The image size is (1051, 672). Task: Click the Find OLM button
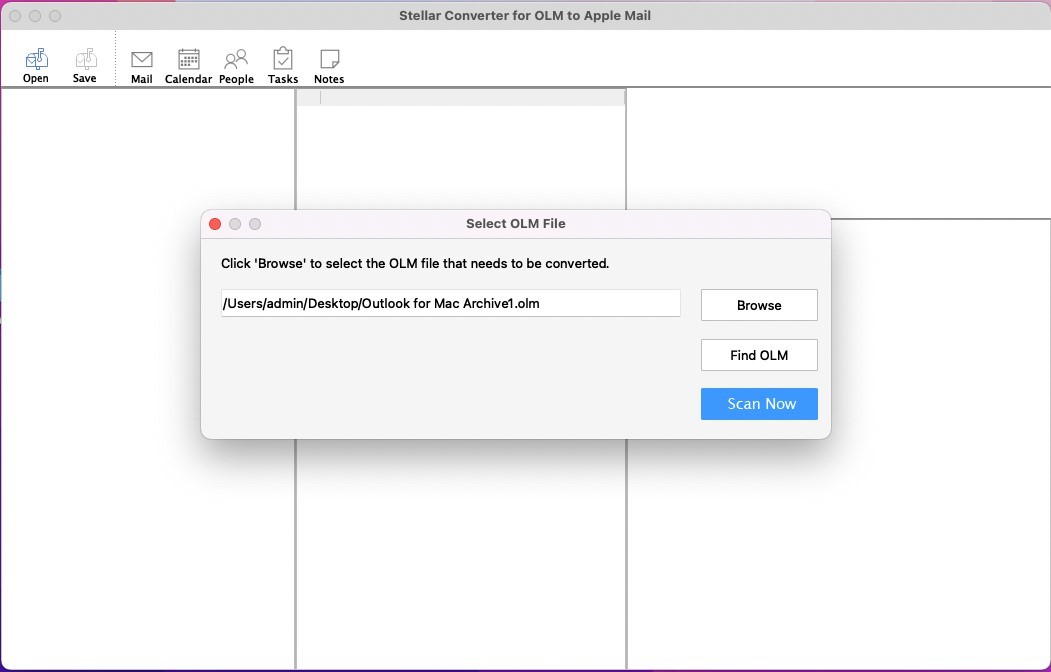click(759, 355)
